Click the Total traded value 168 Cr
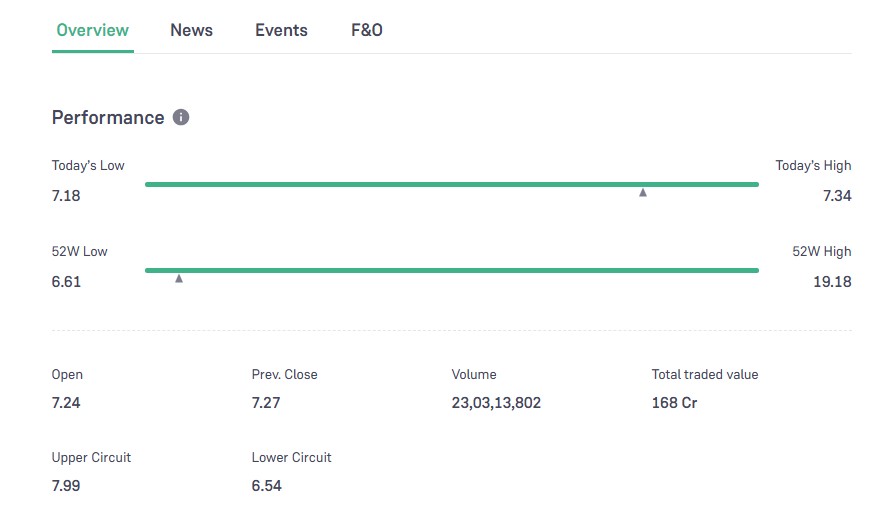This screenshot has width=877, height=519. 674,403
